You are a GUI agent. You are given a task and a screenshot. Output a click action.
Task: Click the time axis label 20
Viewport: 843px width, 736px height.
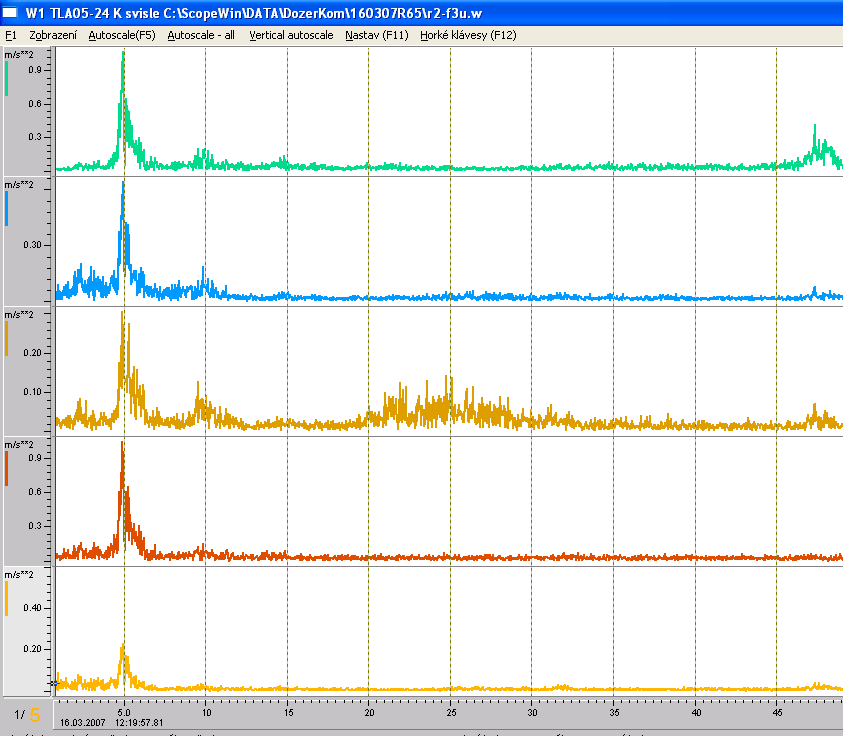coord(369,713)
